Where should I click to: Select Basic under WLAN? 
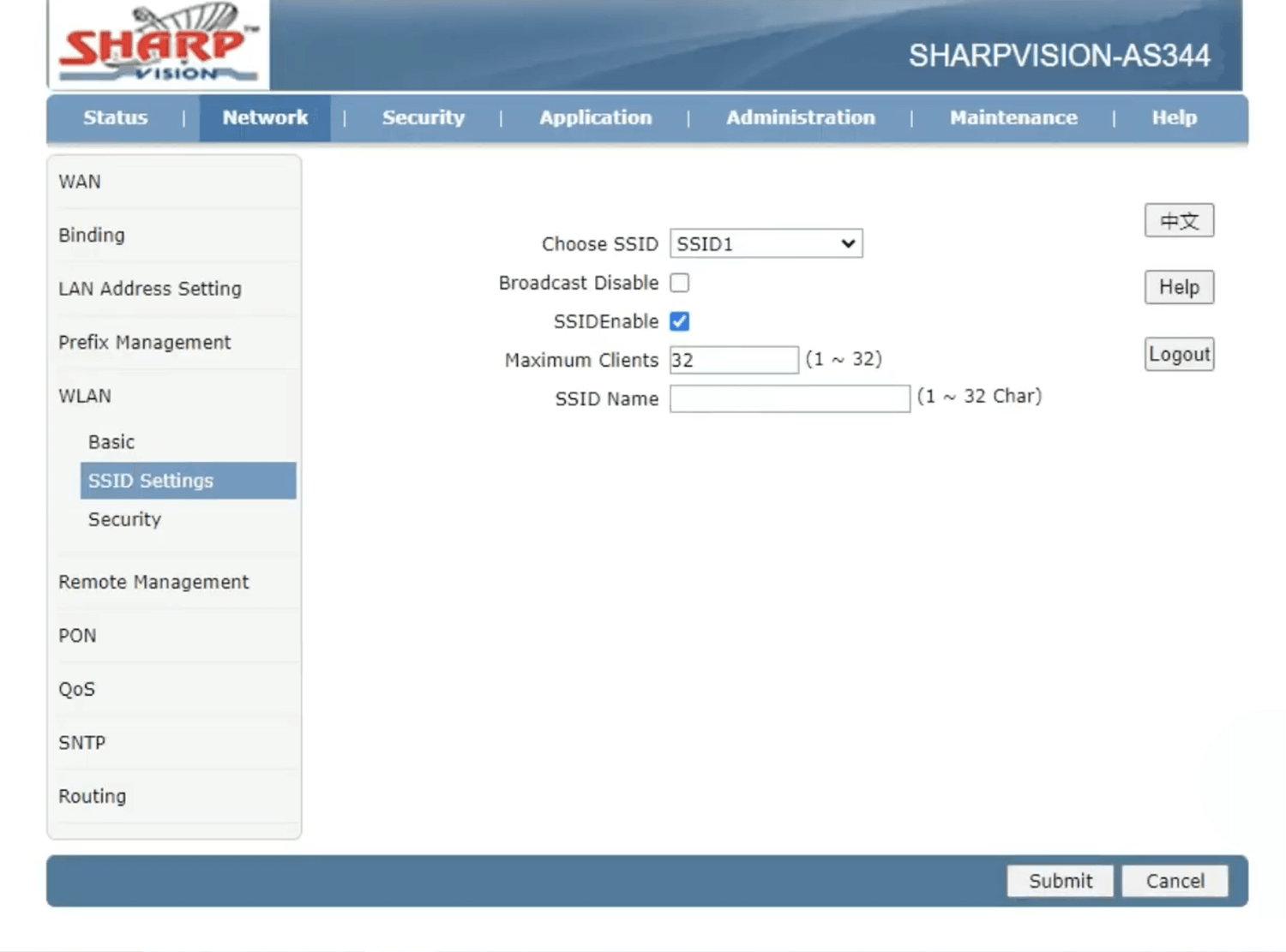(x=111, y=442)
